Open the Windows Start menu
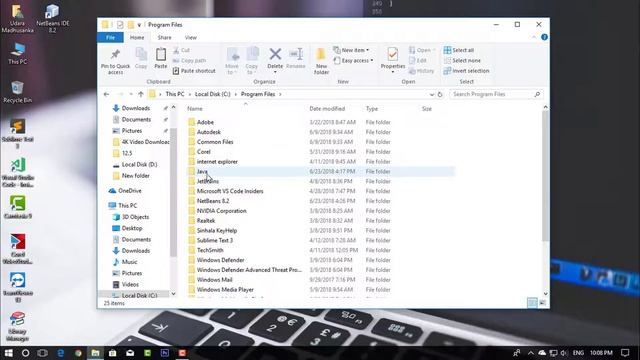The image size is (640, 360). 8,353
